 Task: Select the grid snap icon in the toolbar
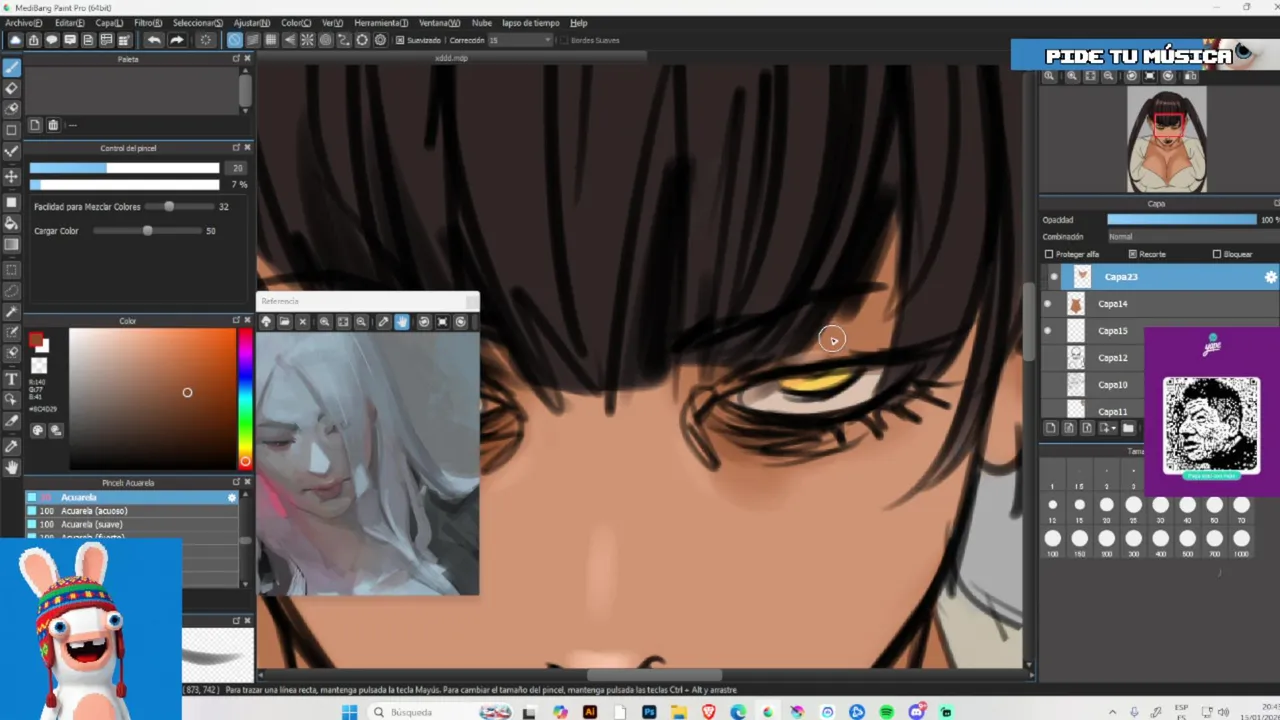[x=271, y=40]
